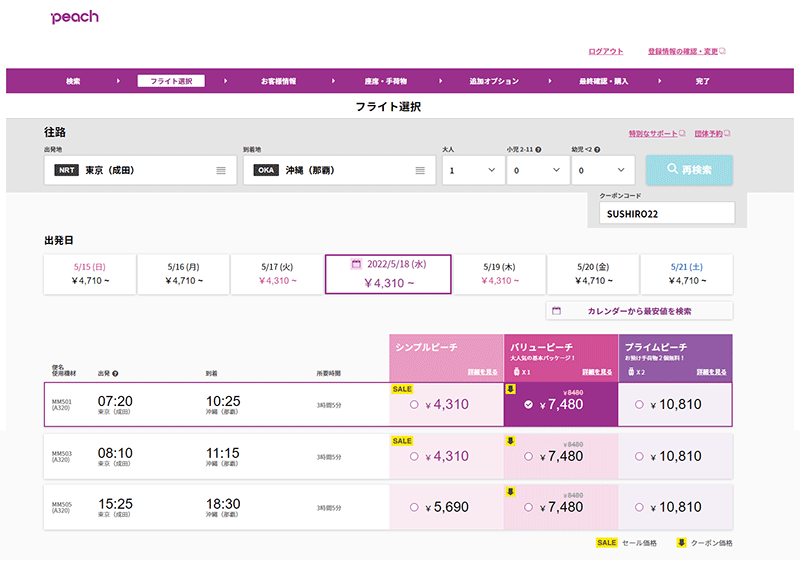Viewport: 800px width, 580px height.
Task: Click the external link icon beside 特別なサポート
Action: pos(682,133)
